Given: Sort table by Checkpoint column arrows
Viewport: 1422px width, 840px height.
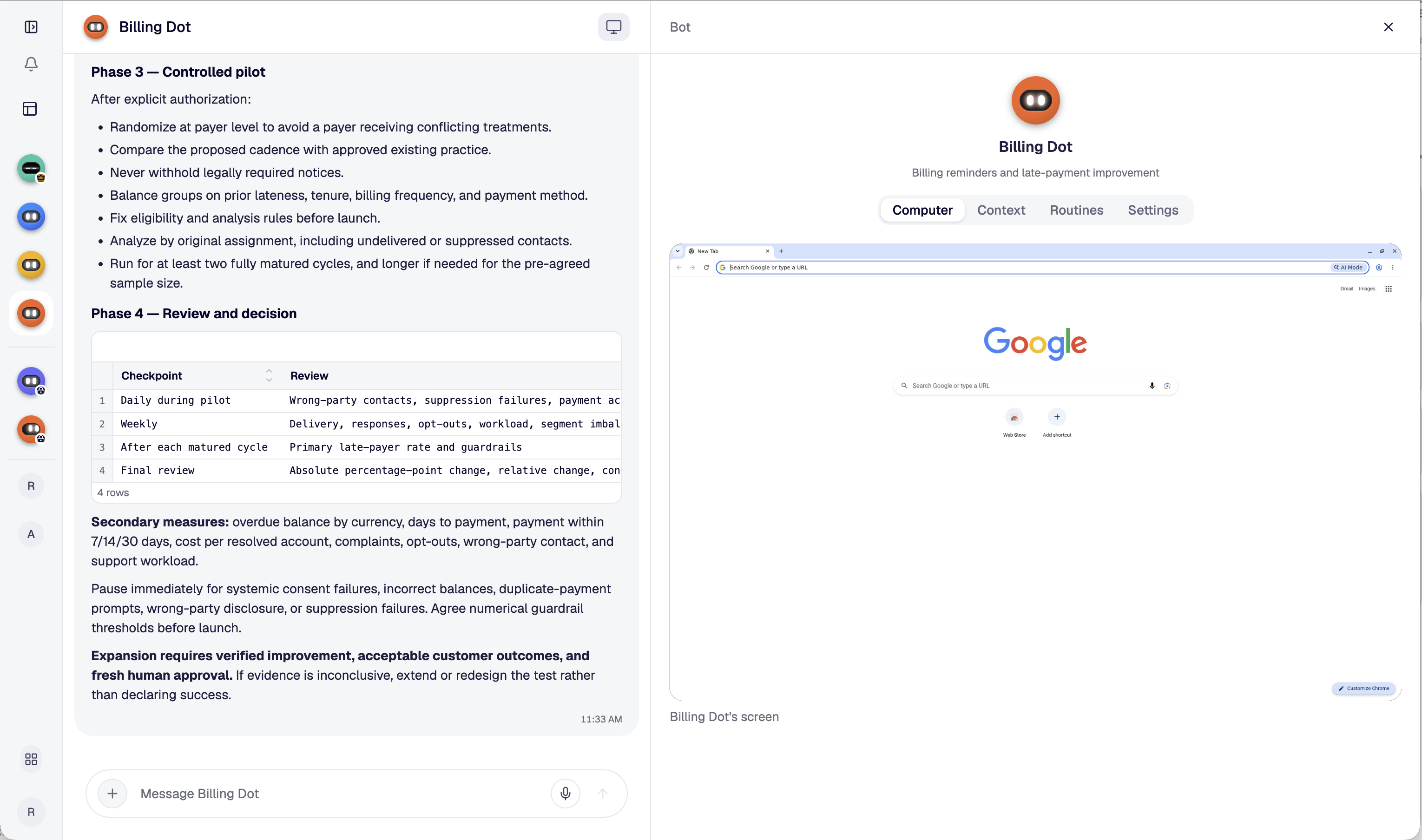Looking at the screenshot, I should tap(269, 376).
